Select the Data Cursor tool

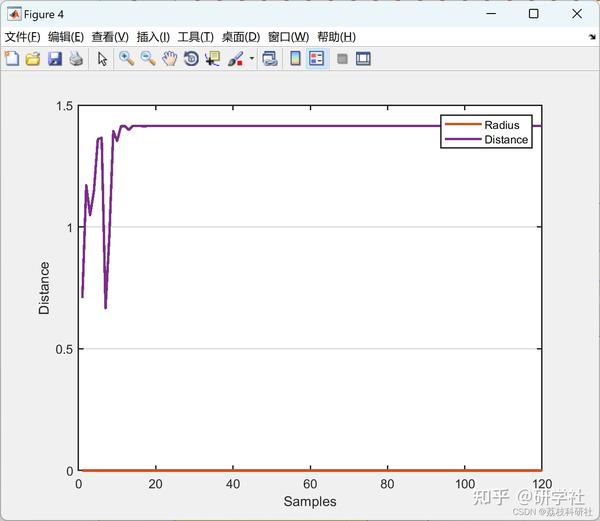tap(212, 59)
